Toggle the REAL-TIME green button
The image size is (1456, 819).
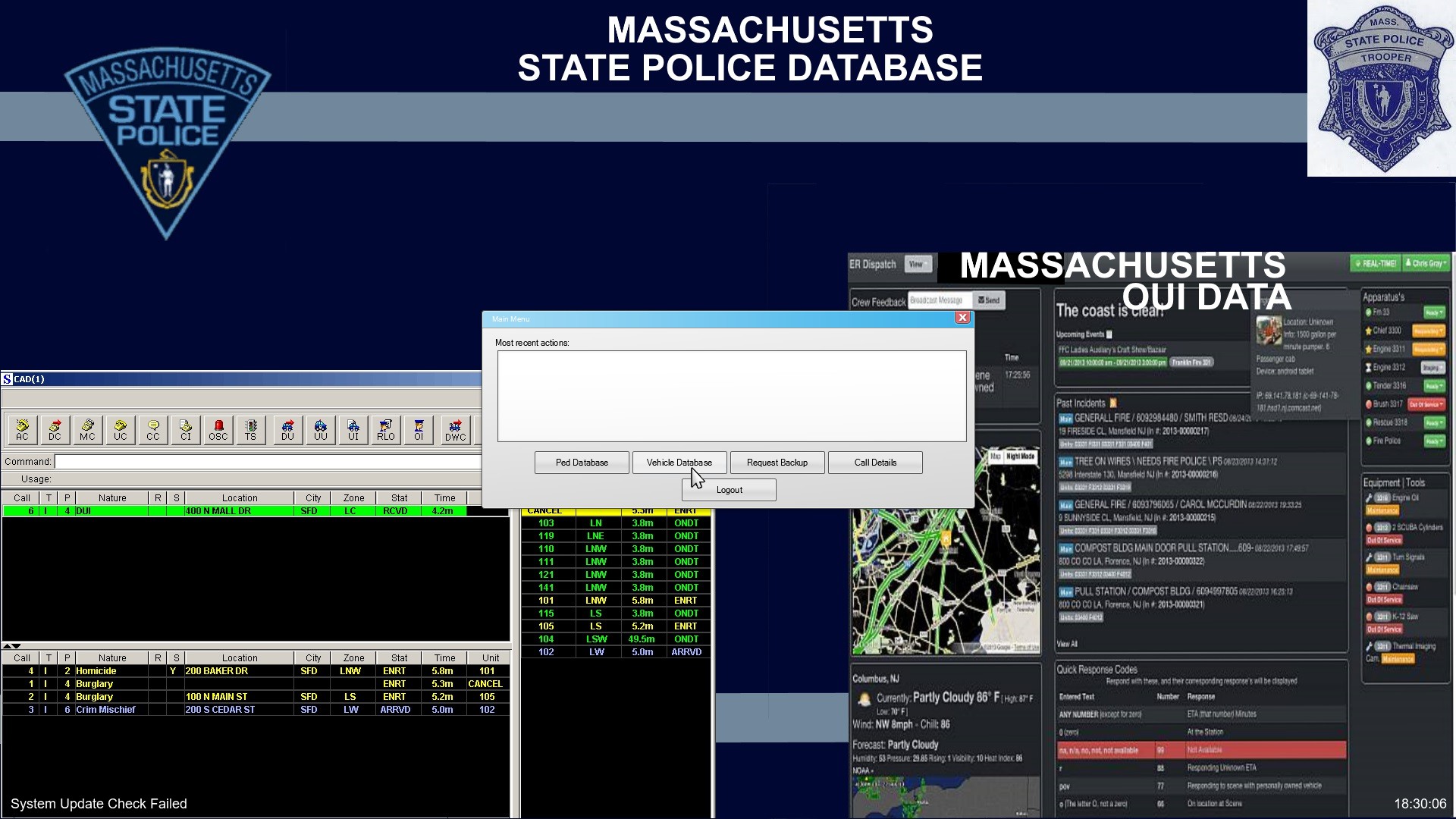click(1375, 264)
